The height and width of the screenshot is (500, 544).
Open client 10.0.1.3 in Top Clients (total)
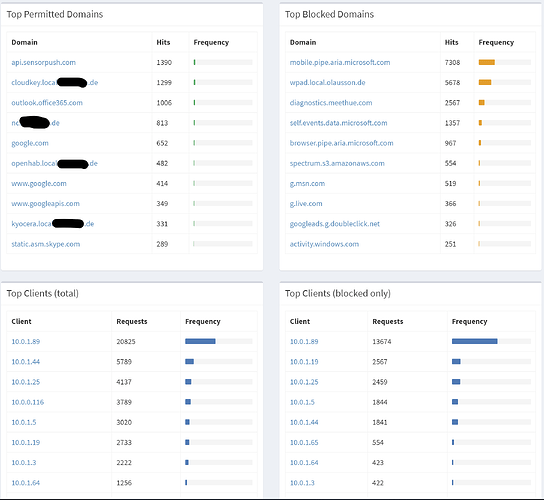point(24,463)
